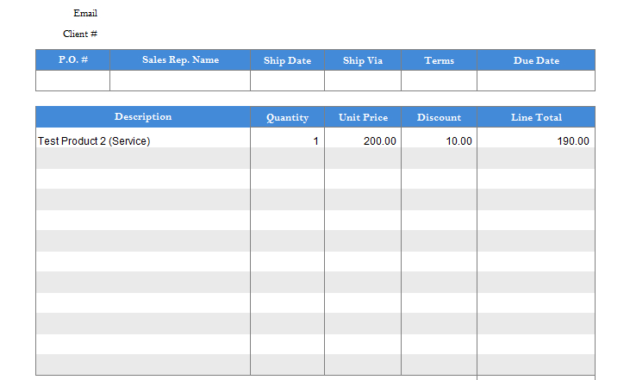
Task: Select the Terms header
Action: click(x=439, y=60)
